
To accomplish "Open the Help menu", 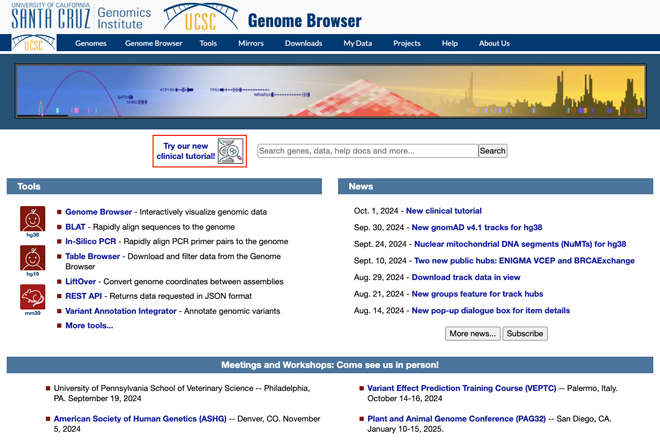I will 450,43.
